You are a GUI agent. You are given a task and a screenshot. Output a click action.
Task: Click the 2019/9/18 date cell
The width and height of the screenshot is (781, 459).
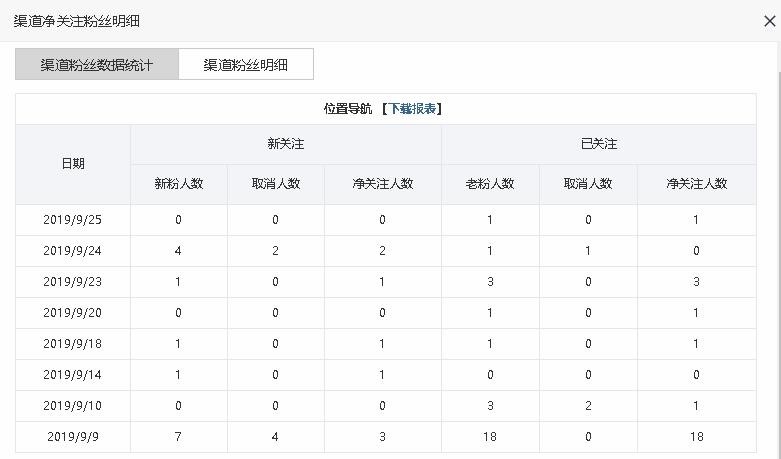(x=73, y=344)
